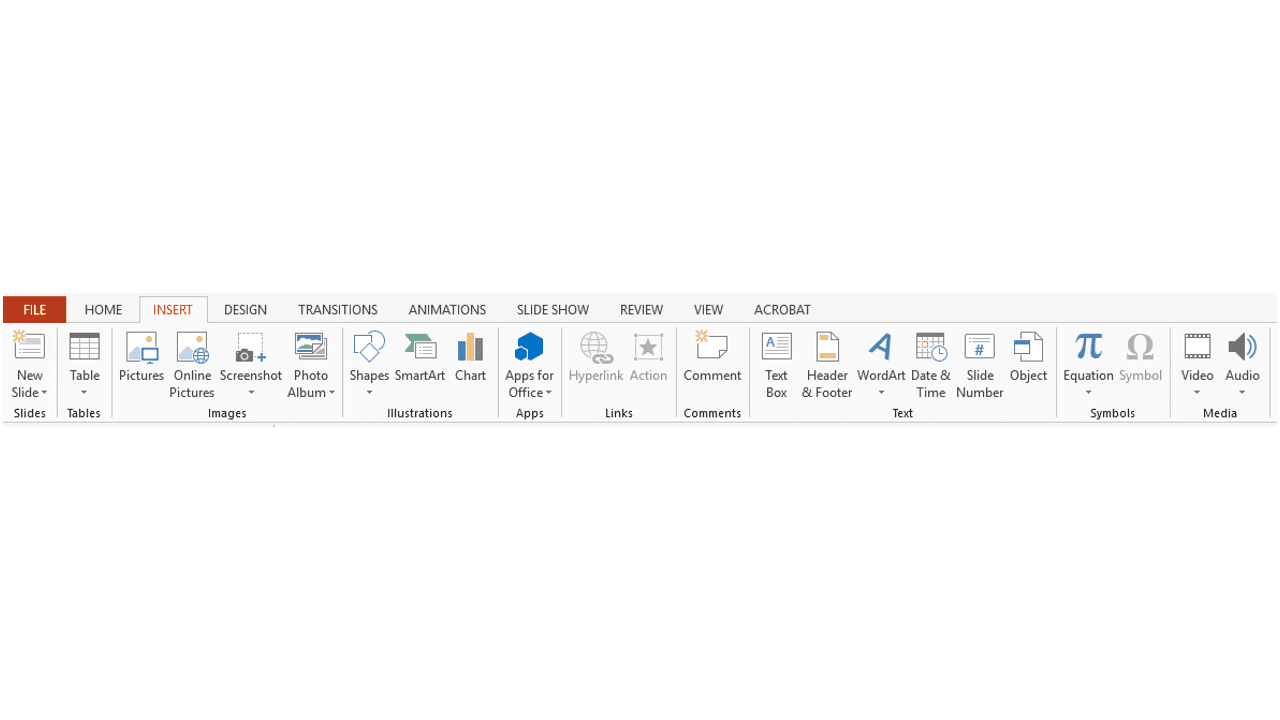Open the SLIDE SHOW ribbon tab
This screenshot has width=1280, height=720.
click(552, 309)
